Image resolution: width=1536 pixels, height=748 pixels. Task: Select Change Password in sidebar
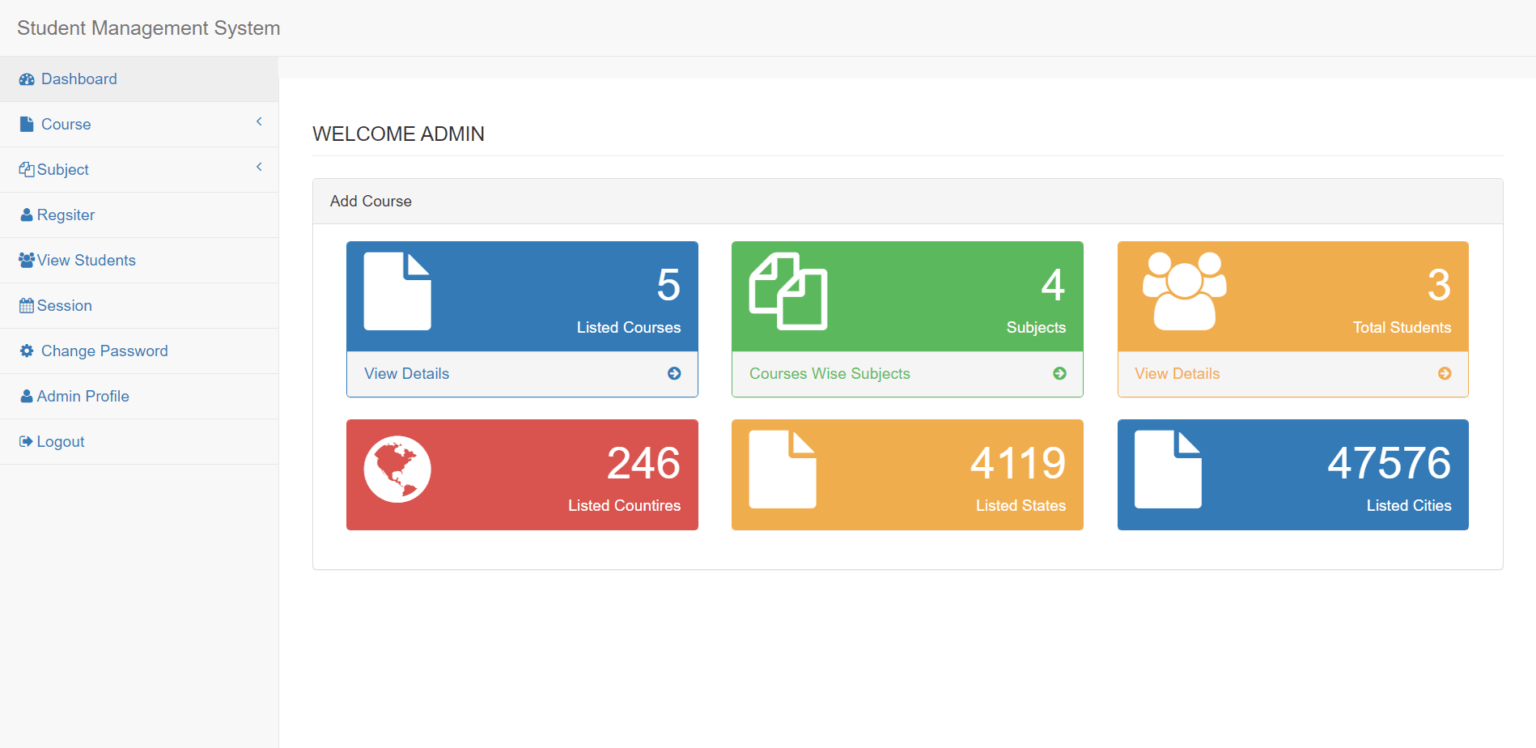tap(104, 351)
